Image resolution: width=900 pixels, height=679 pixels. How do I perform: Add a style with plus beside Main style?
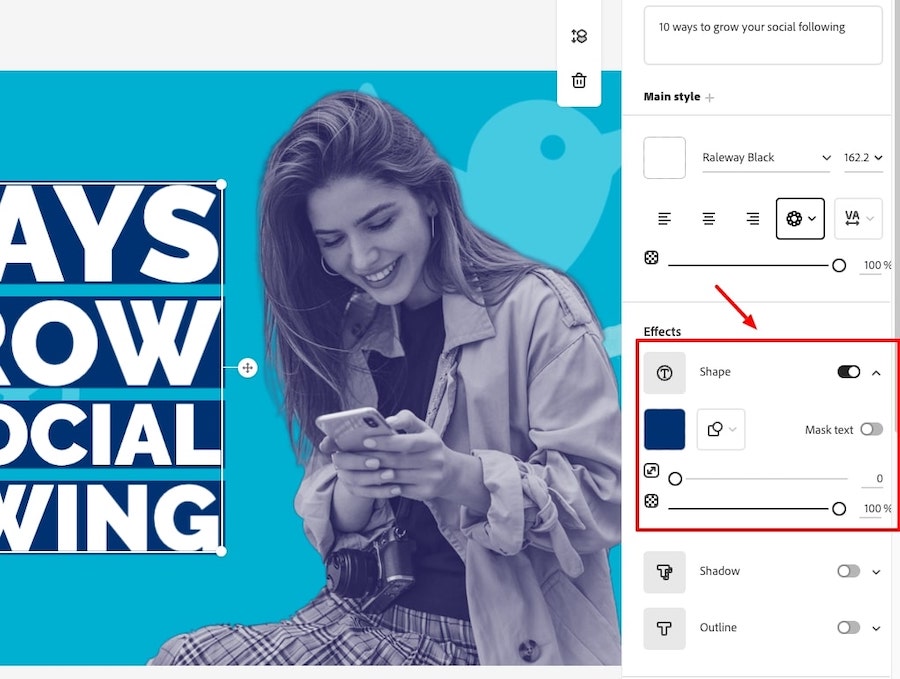[710, 98]
